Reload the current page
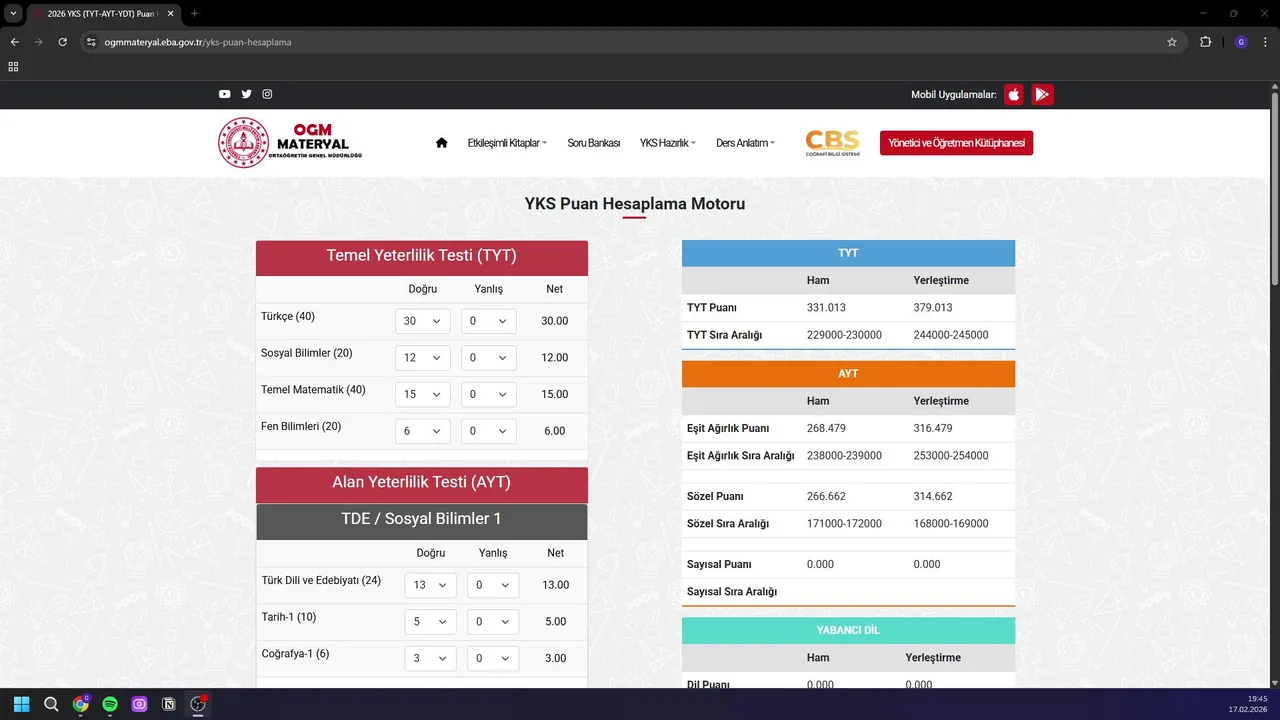This screenshot has width=1280, height=720. point(62,42)
